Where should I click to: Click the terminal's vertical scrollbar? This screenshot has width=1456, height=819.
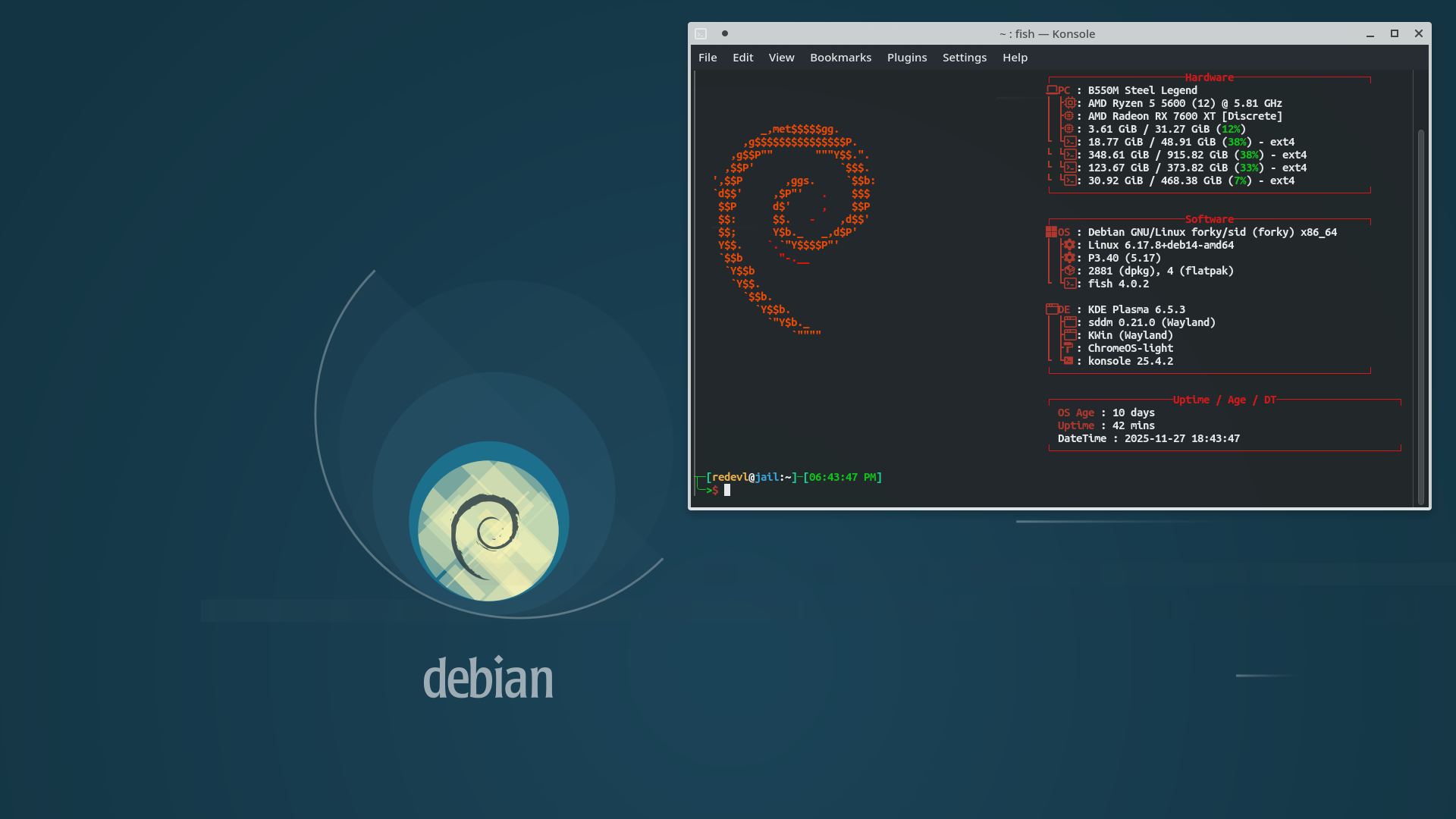tap(1420, 315)
